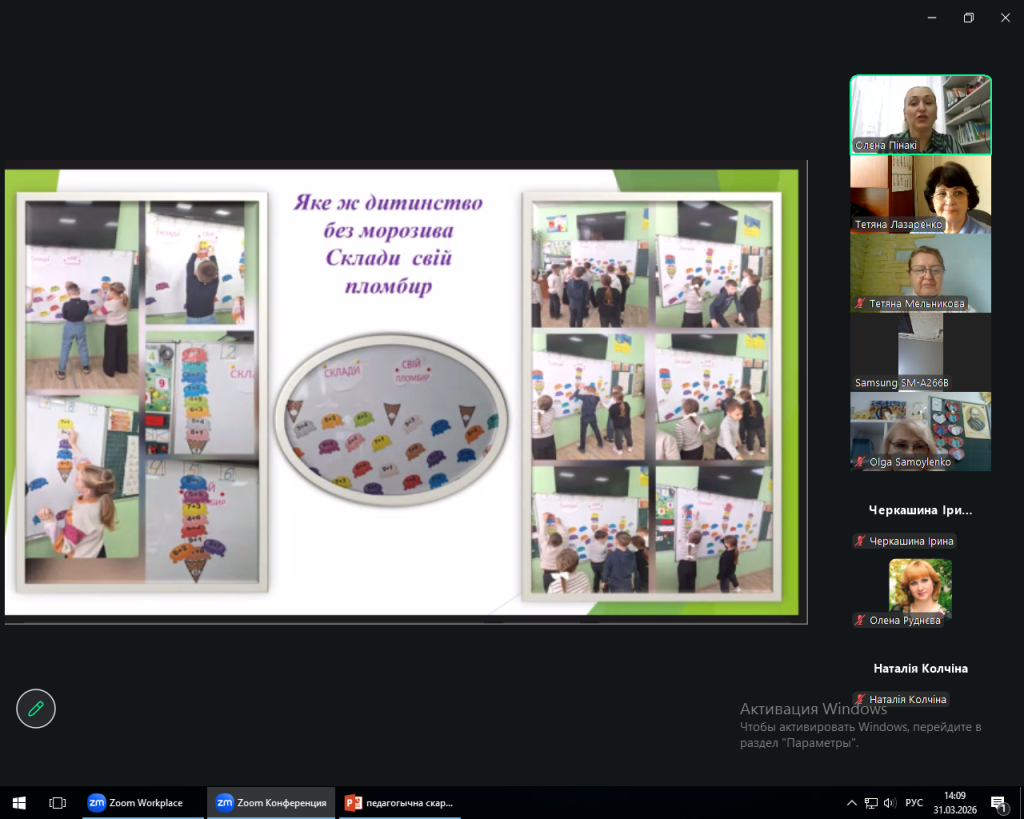Open Task View from taskbar

point(57,802)
